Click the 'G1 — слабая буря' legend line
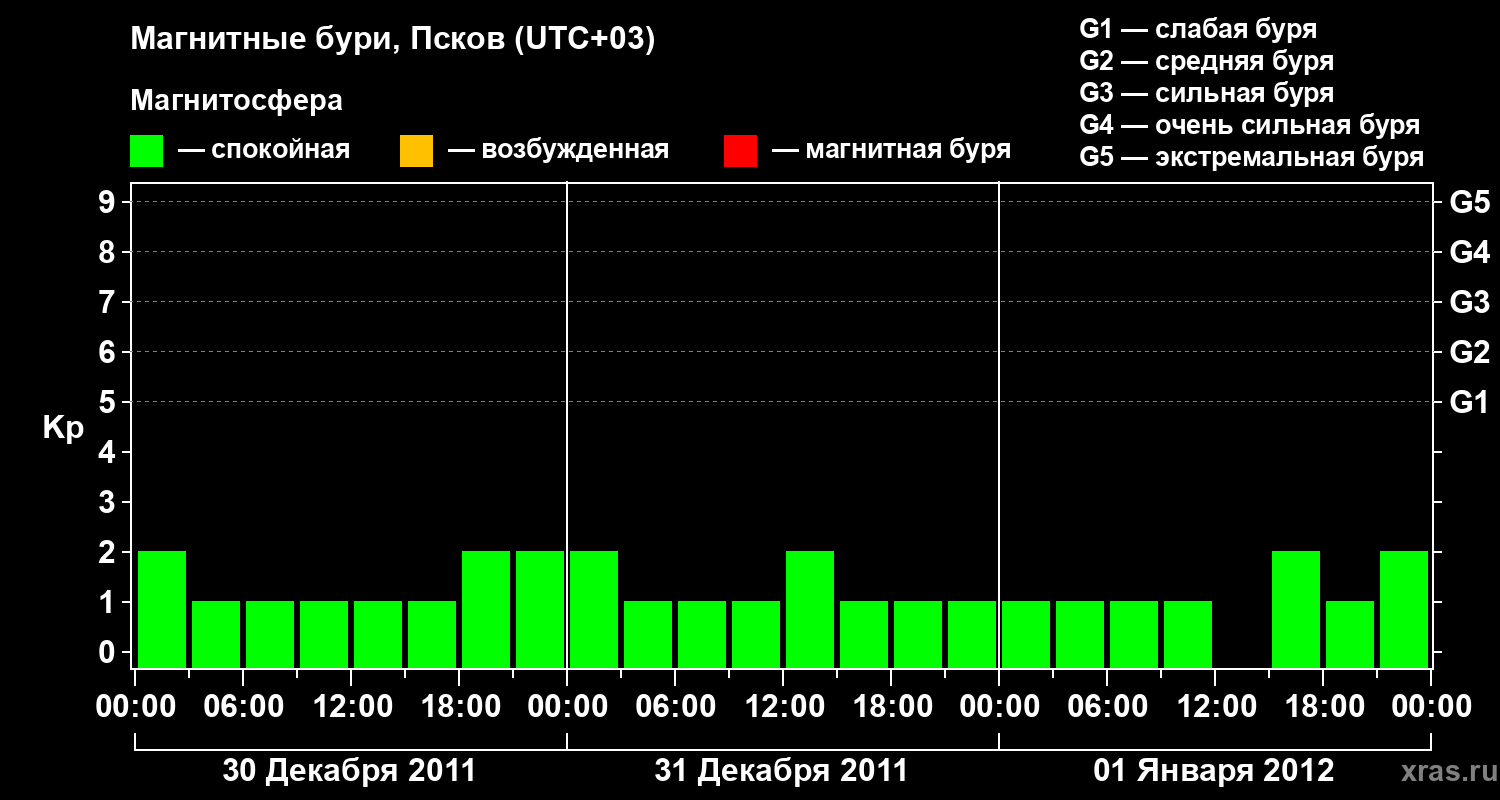 tap(1198, 29)
